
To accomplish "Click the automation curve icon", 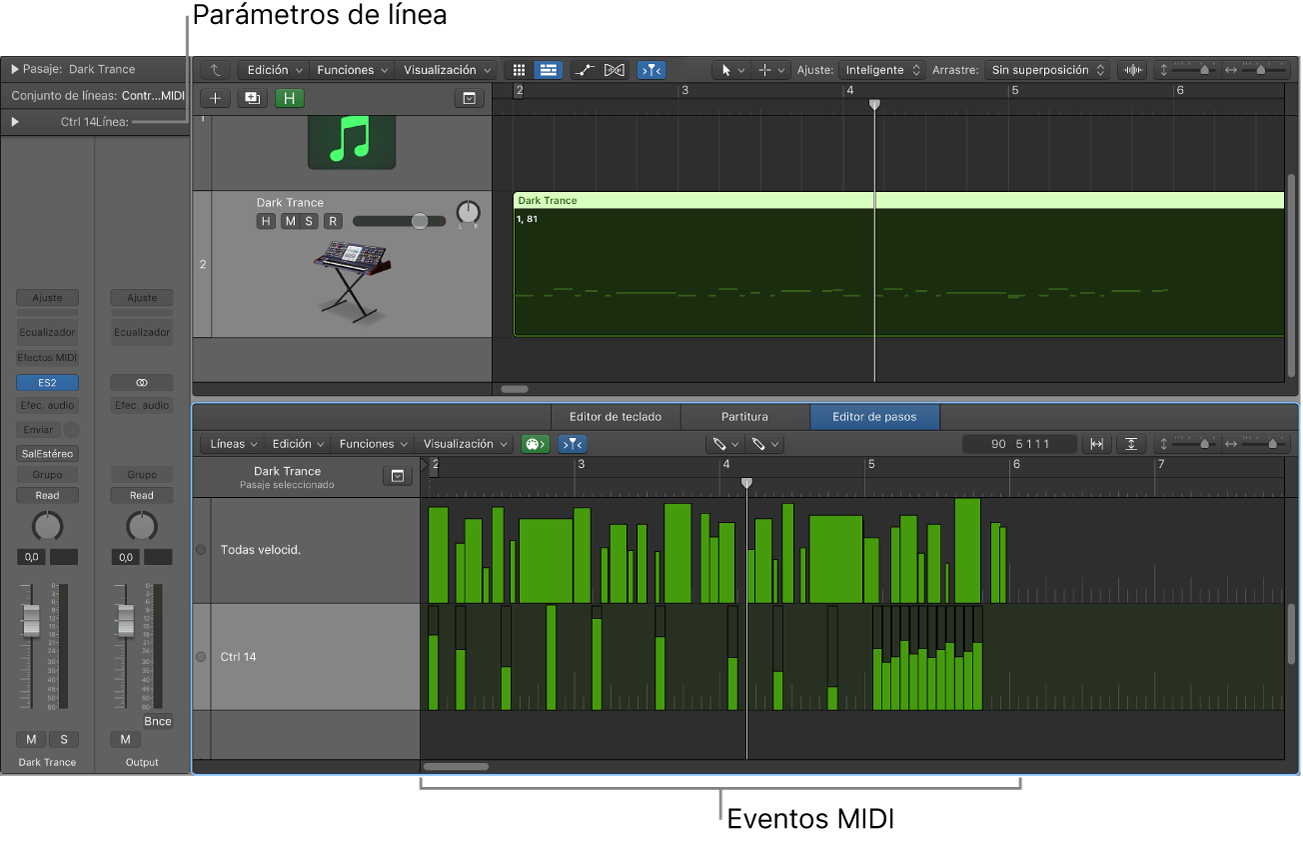I will [585, 70].
